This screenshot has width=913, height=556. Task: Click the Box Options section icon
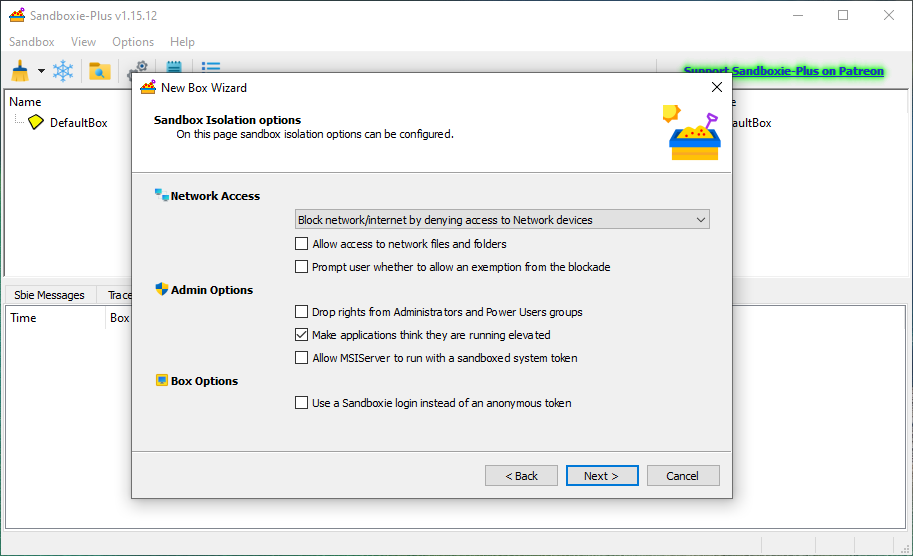(162, 380)
